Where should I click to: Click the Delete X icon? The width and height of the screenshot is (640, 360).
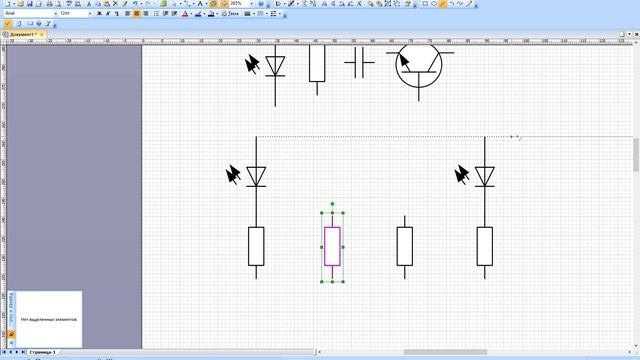[x=115, y=4]
